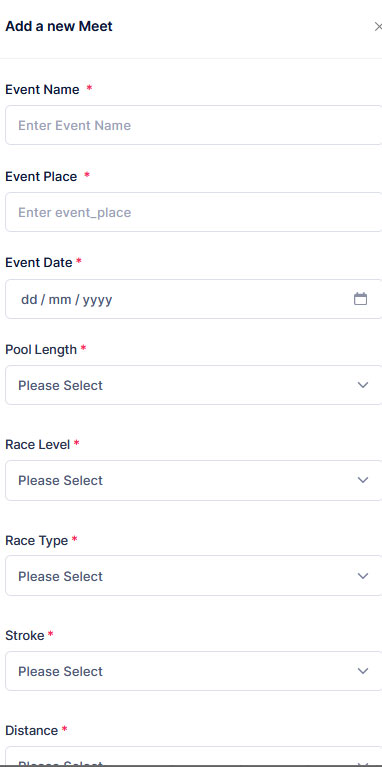
Task: Click the Event Name label
Action: point(42,90)
